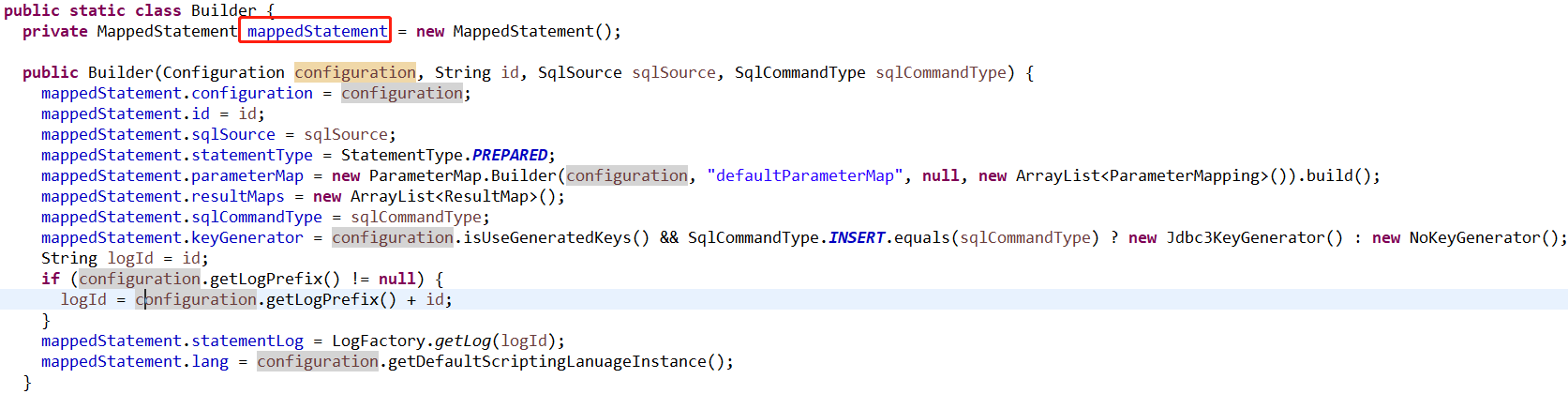Click the 'null' keyword in the if condition
The height and width of the screenshot is (394, 1568).
[x=397, y=279]
